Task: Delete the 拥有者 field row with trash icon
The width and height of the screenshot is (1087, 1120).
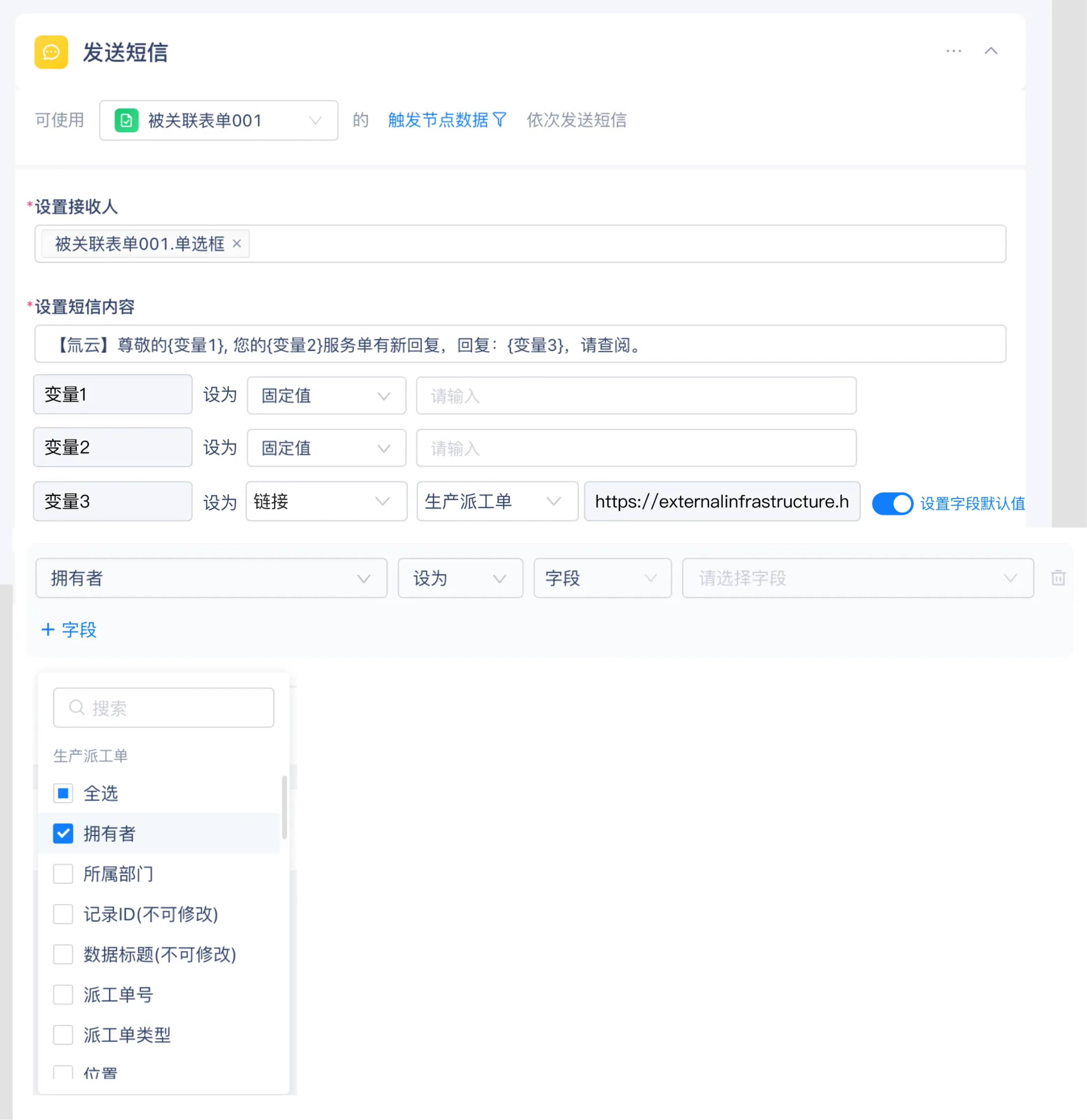Action: (x=1058, y=578)
